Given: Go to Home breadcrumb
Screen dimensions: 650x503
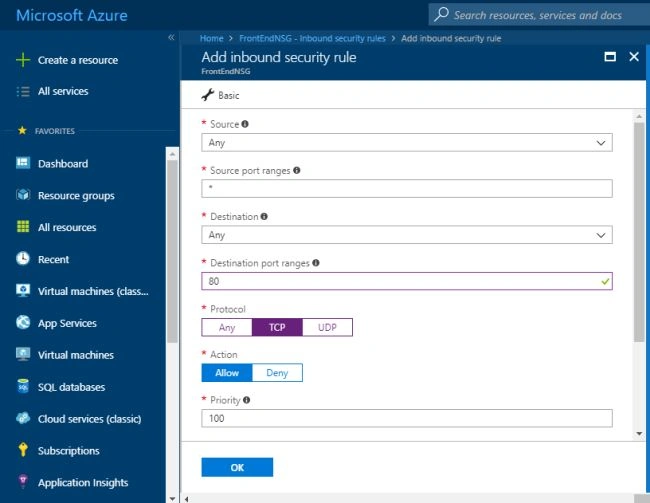Looking at the screenshot, I should click(211, 38).
